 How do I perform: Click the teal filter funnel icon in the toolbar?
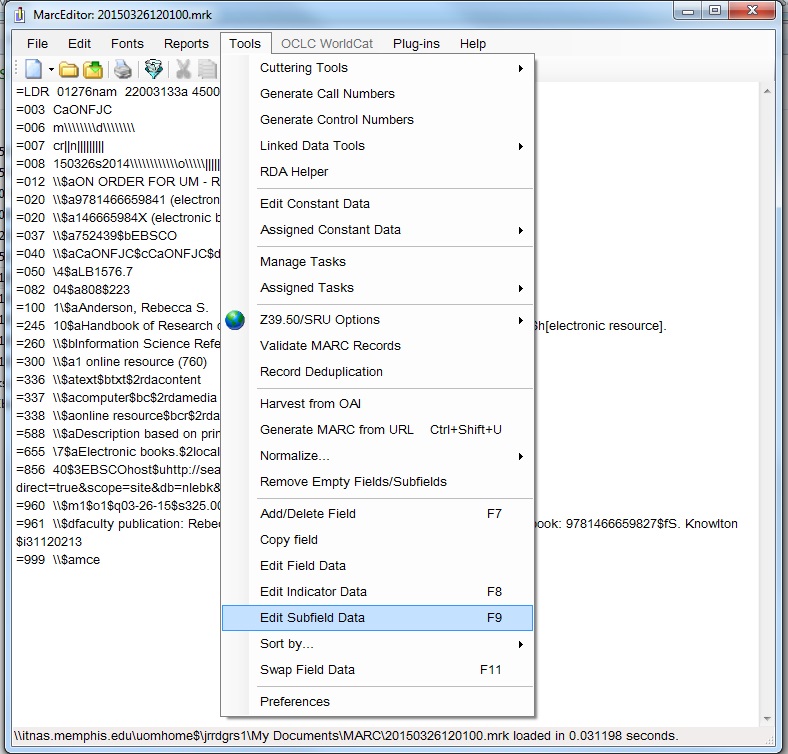pyautogui.click(x=153, y=69)
